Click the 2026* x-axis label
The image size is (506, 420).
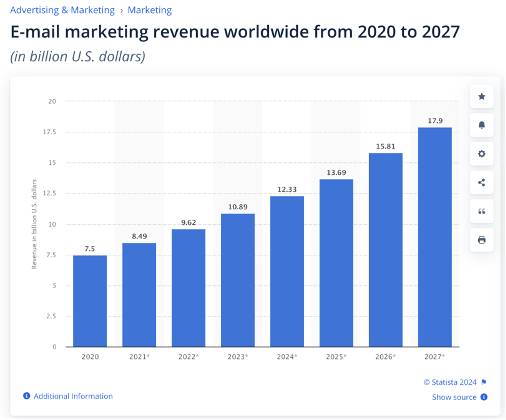tap(385, 357)
